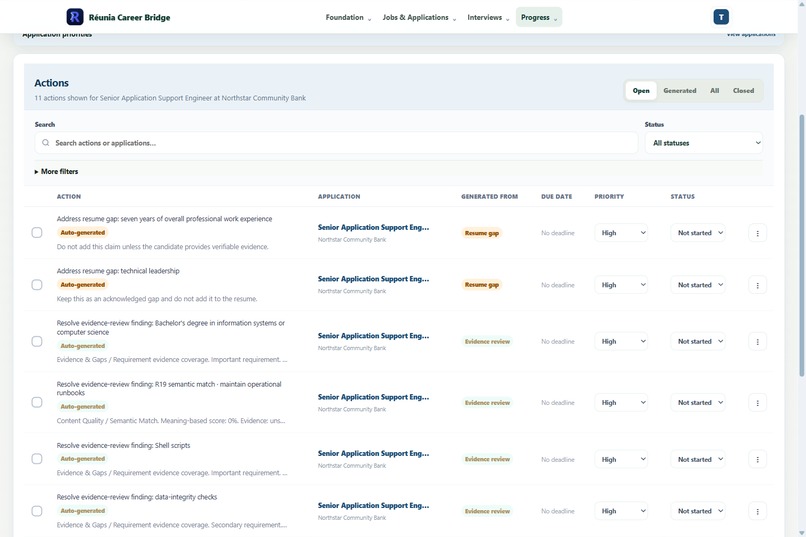Change priority for seven years experience row
This screenshot has width=806, height=537.
coord(621,233)
